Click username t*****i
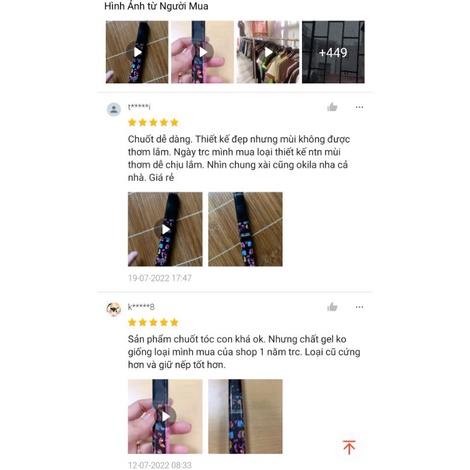The width and height of the screenshot is (470, 470). click(139, 107)
